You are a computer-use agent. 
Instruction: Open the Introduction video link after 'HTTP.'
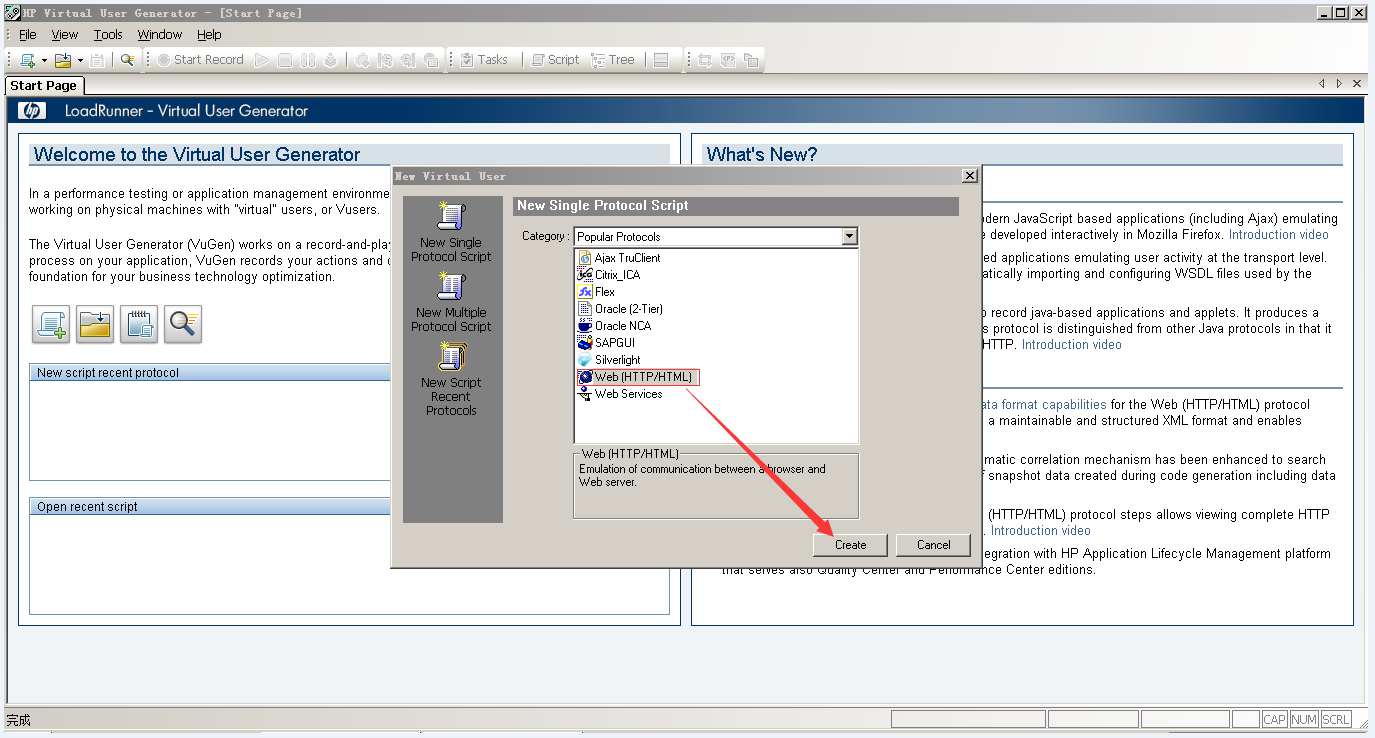point(1072,345)
